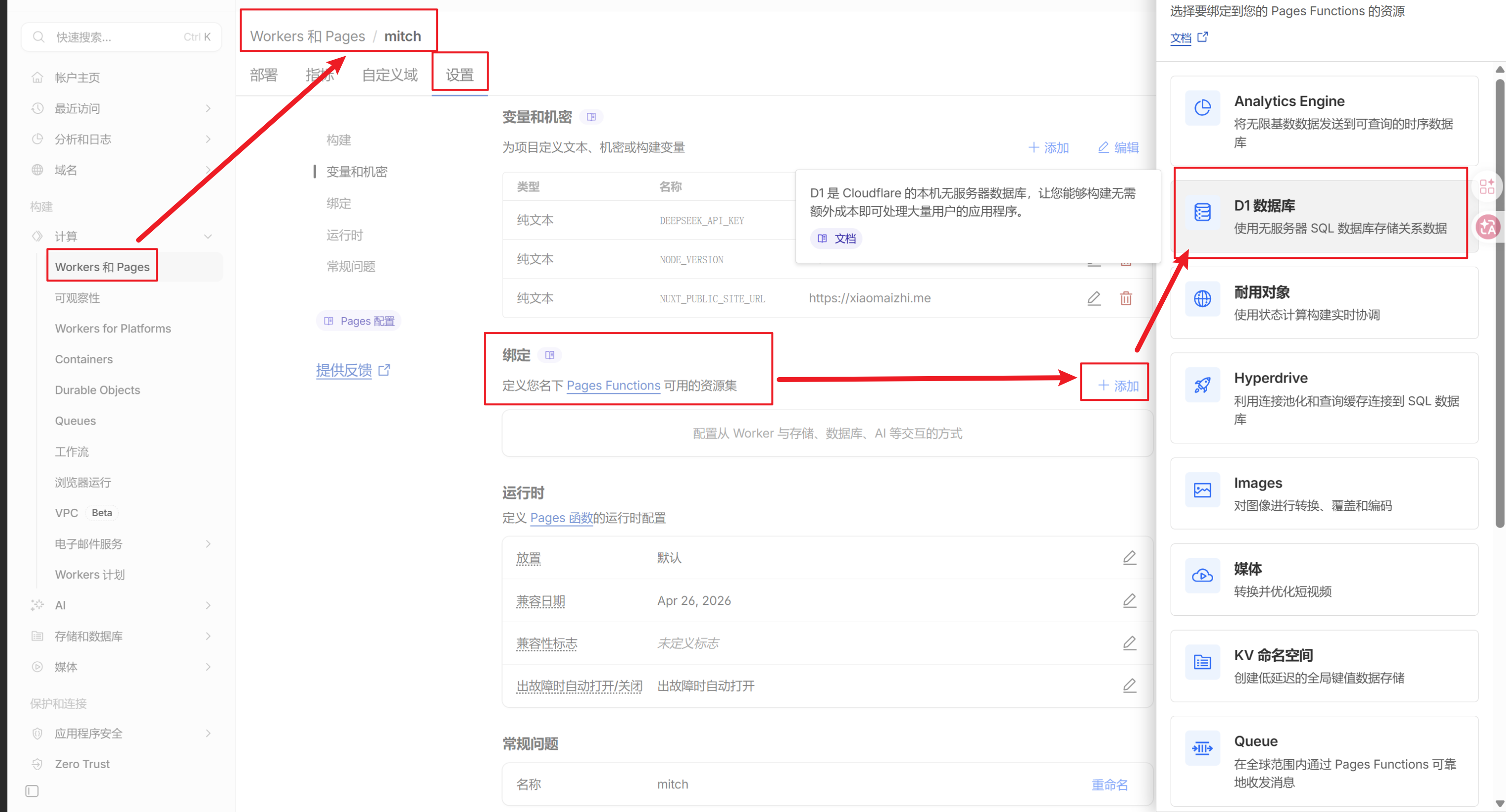Edit the 兼容日期 setting pencil

(x=1129, y=600)
